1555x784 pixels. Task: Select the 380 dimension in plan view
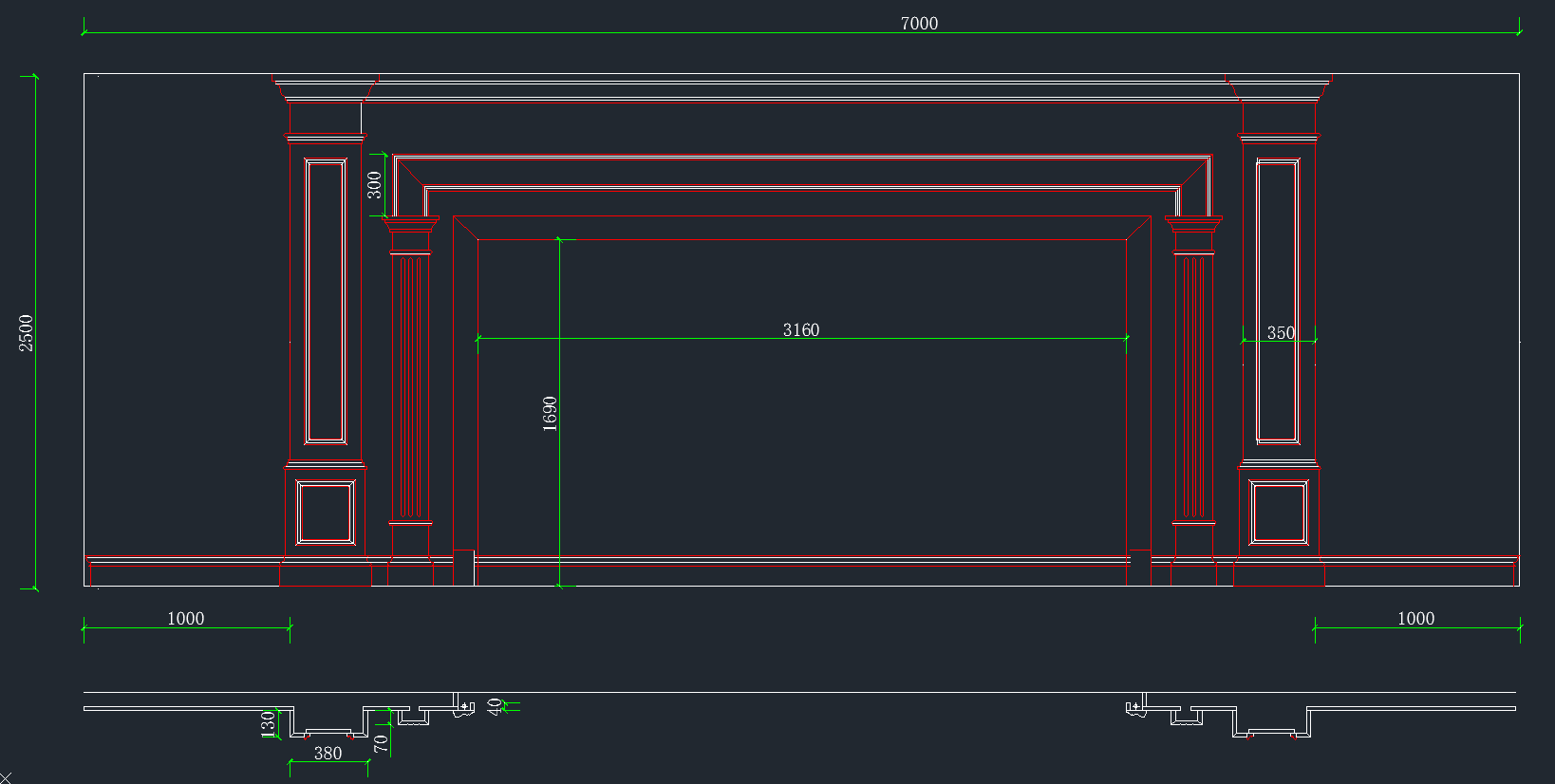[x=328, y=753]
